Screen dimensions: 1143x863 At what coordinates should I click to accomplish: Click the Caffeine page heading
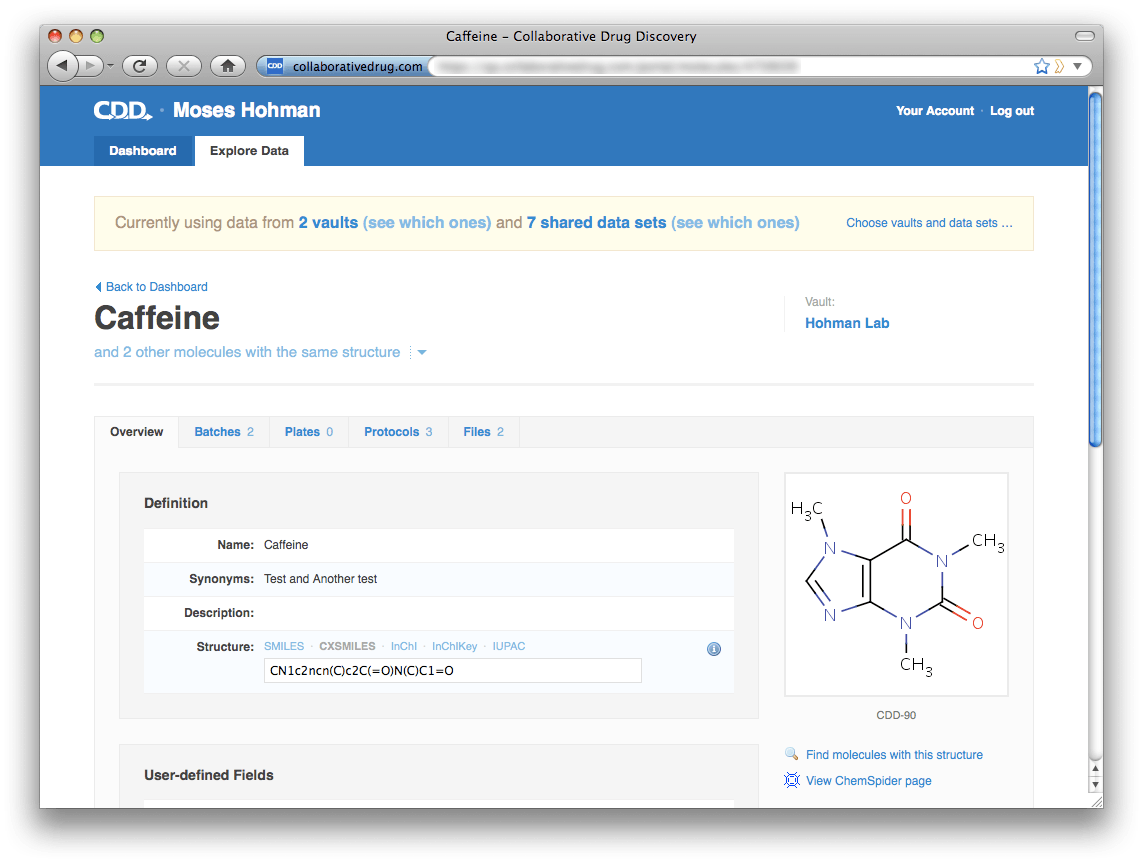(157, 319)
